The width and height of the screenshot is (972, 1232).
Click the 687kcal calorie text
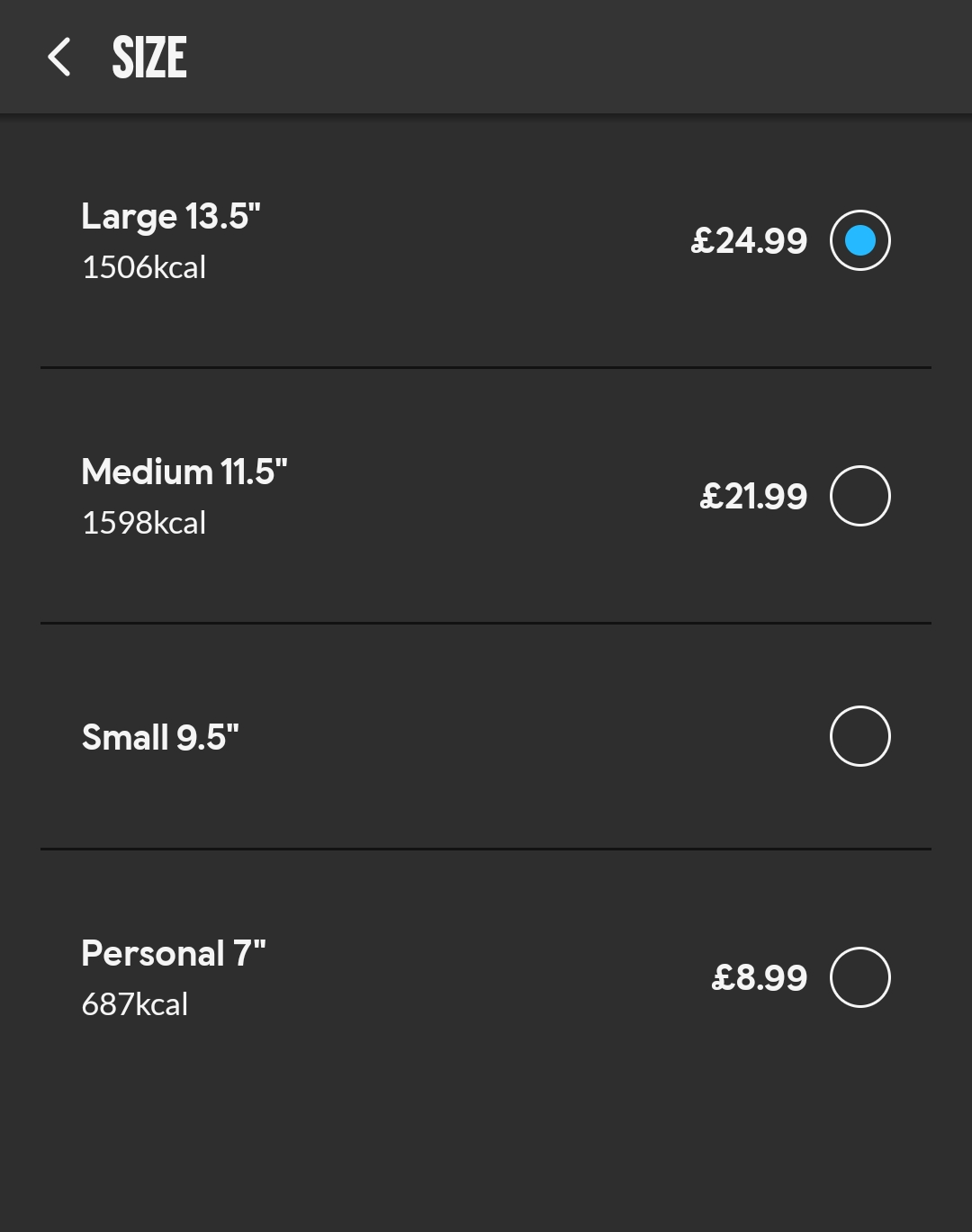135,1004
